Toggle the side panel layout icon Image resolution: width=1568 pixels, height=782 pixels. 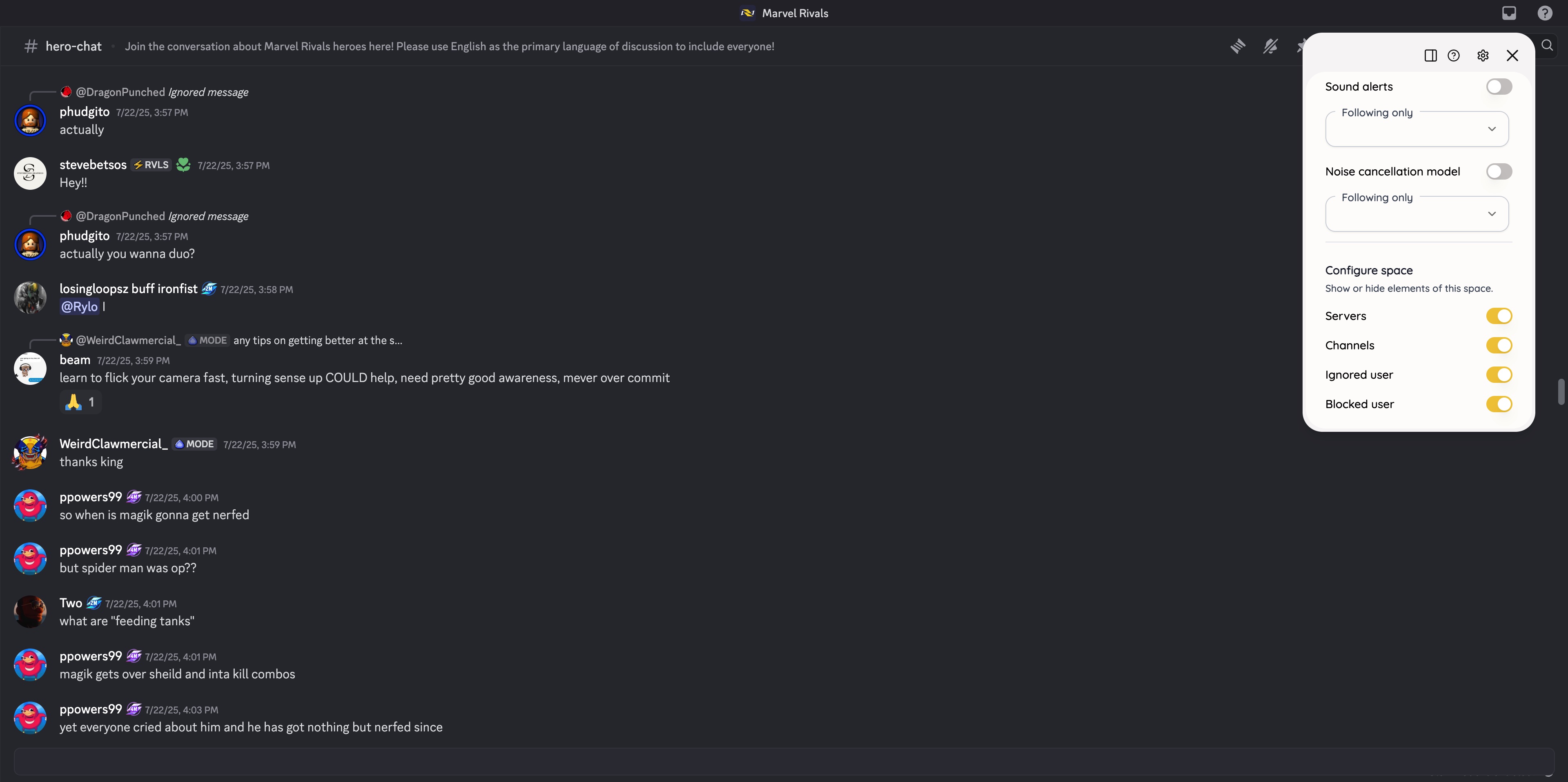click(x=1430, y=56)
